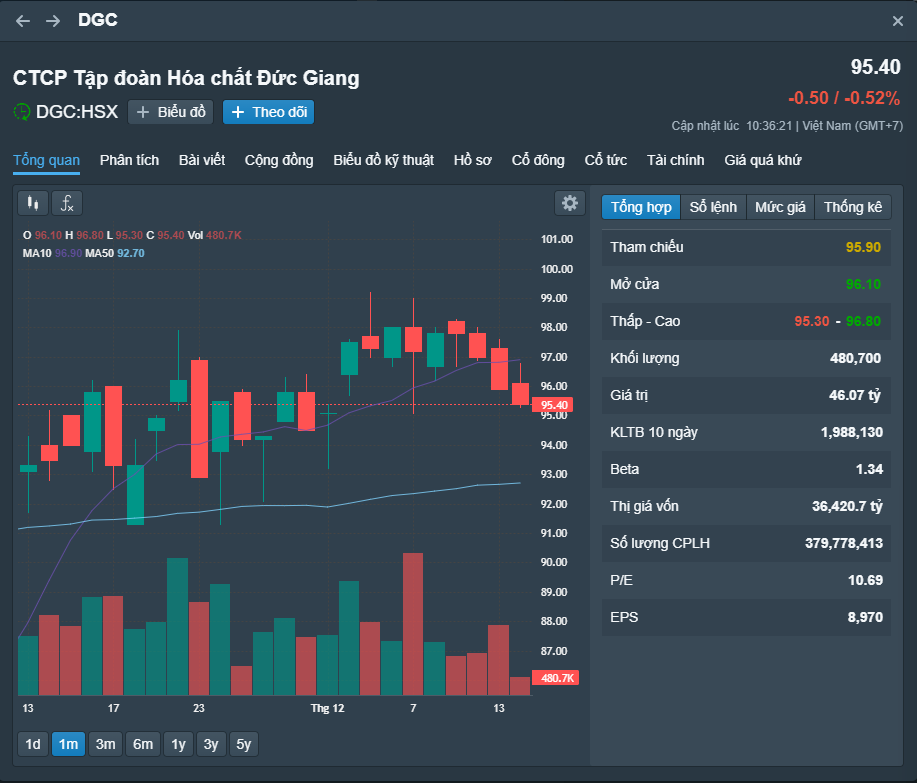The height and width of the screenshot is (783, 917).
Task: Follow DGC with Theo dõi button
Action: 268,112
